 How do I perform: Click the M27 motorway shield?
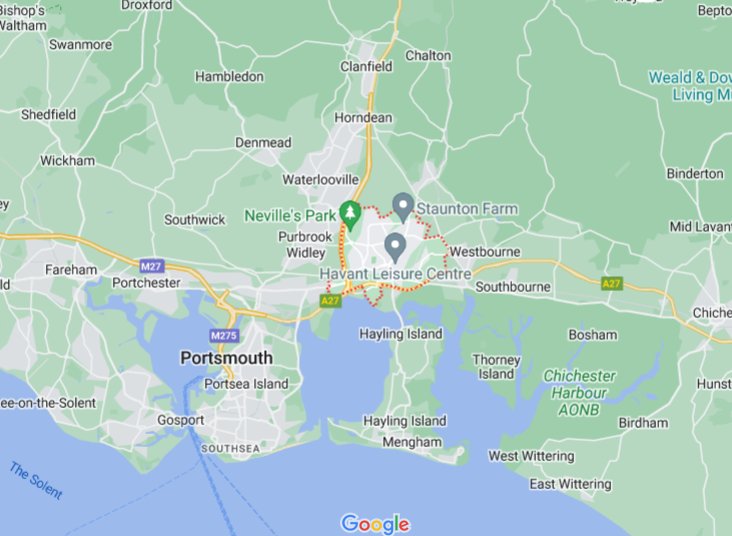[x=152, y=267]
